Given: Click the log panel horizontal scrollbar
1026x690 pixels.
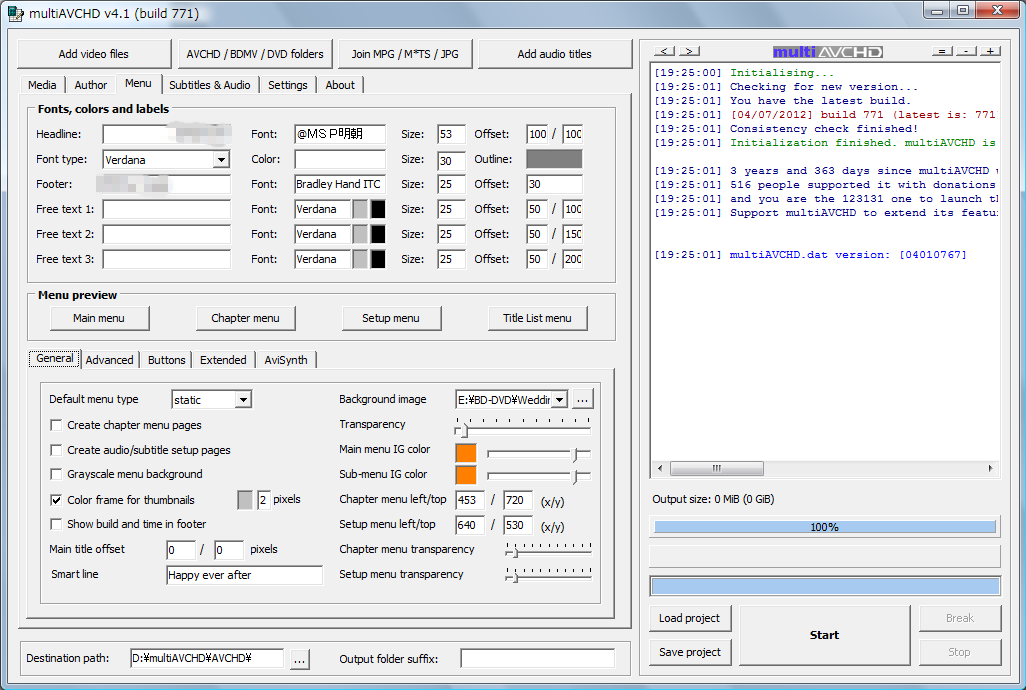Looking at the screenshot, I should (x=824, y=468).
